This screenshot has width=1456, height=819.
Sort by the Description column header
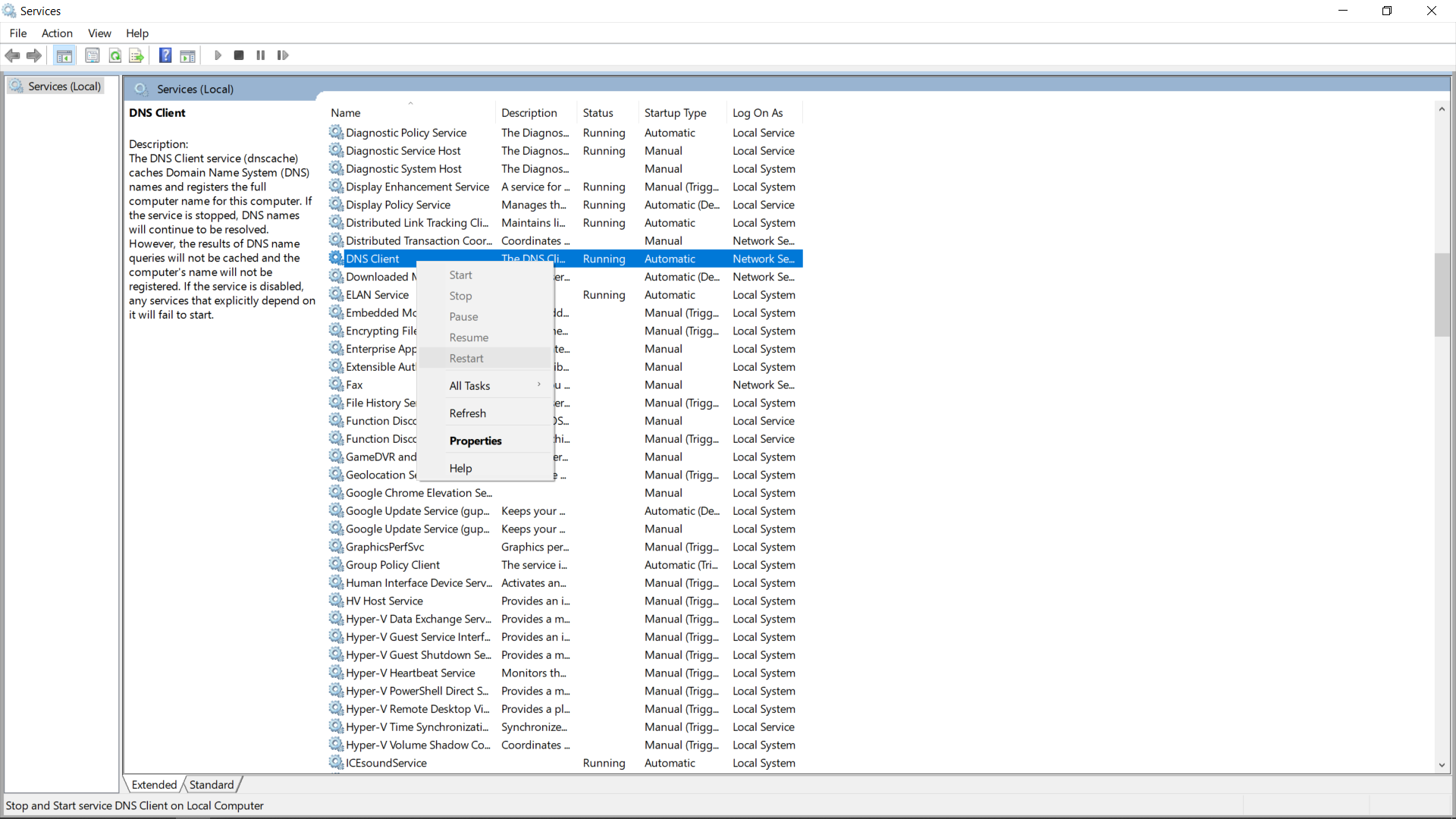tap(535, 113)
